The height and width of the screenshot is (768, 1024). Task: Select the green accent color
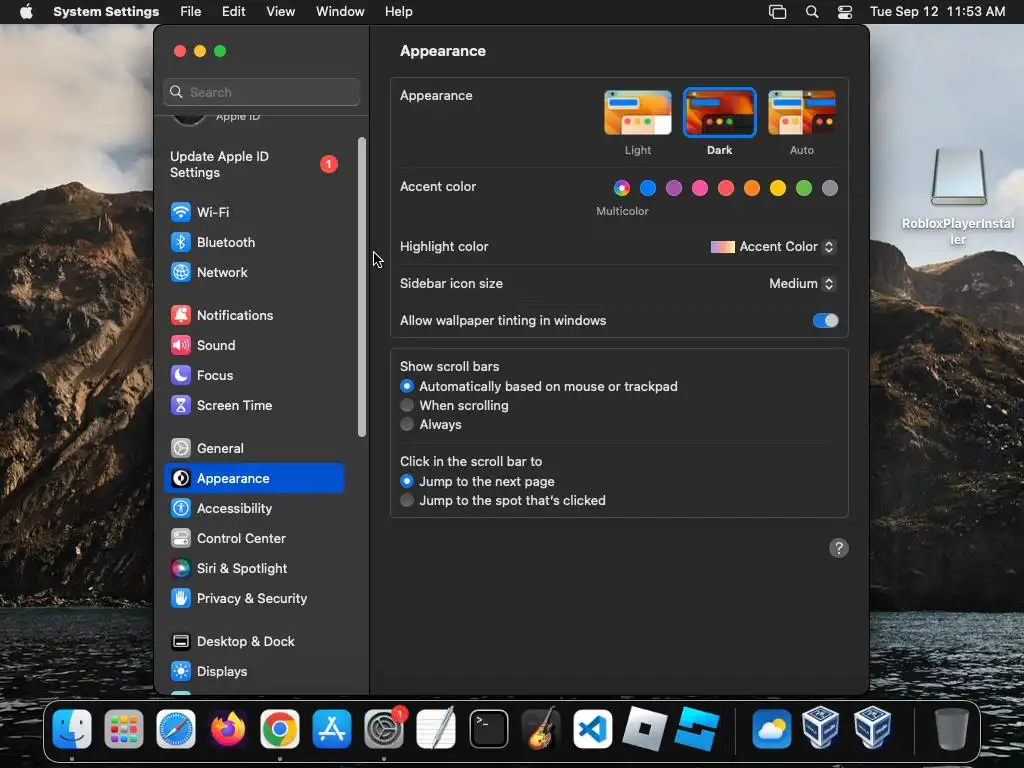pos(804,188)
